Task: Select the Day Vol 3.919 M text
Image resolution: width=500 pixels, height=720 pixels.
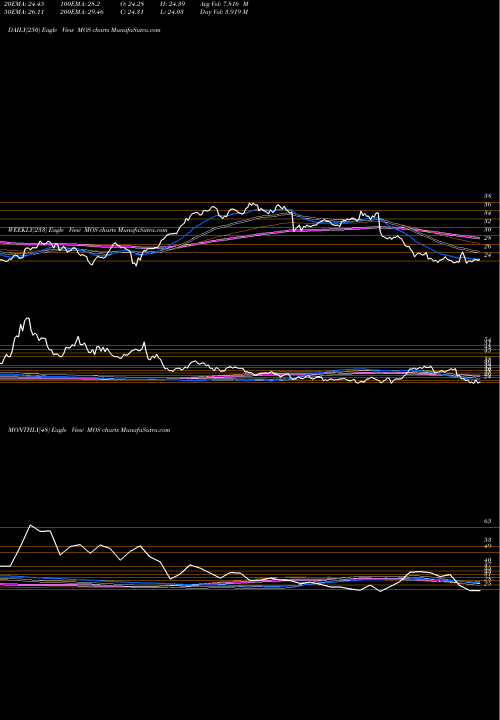Action: (x=224, y=12)
